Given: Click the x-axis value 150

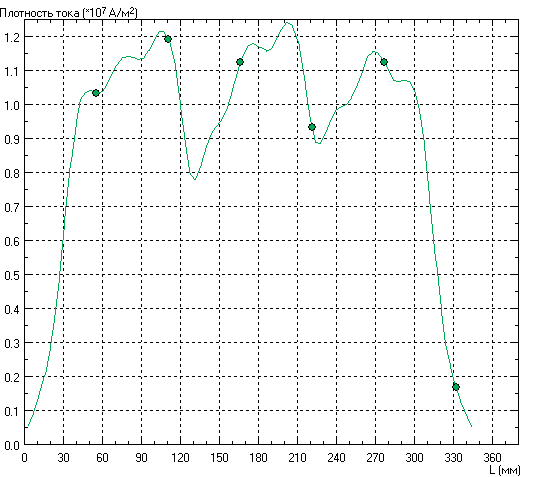Looking at the screenshot, I should pos(219,458).
